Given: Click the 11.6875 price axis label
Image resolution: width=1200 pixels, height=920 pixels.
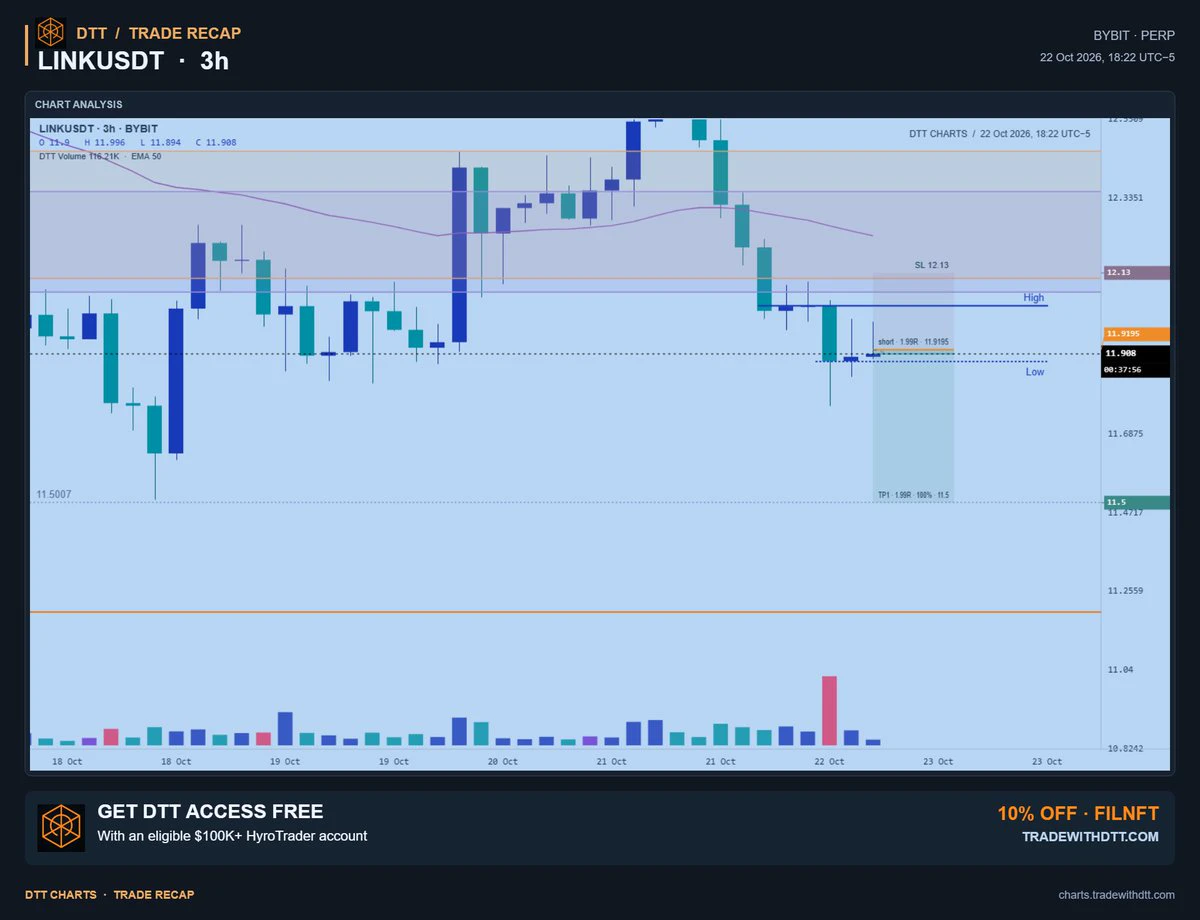Looking at the screenshot, I should pos(1124,434).
